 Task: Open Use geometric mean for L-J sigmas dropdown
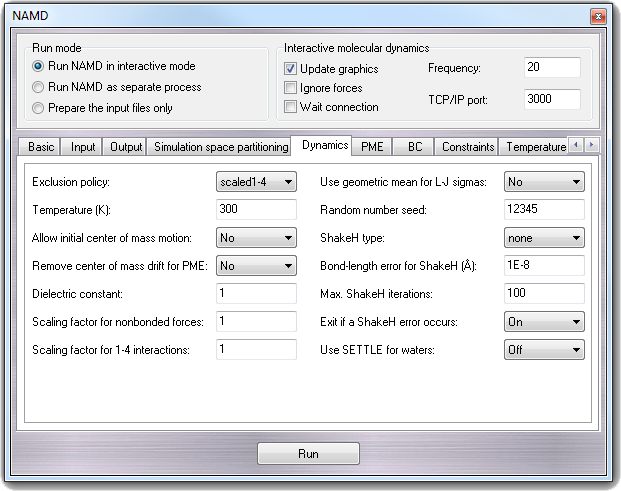(x=544, y=182)
